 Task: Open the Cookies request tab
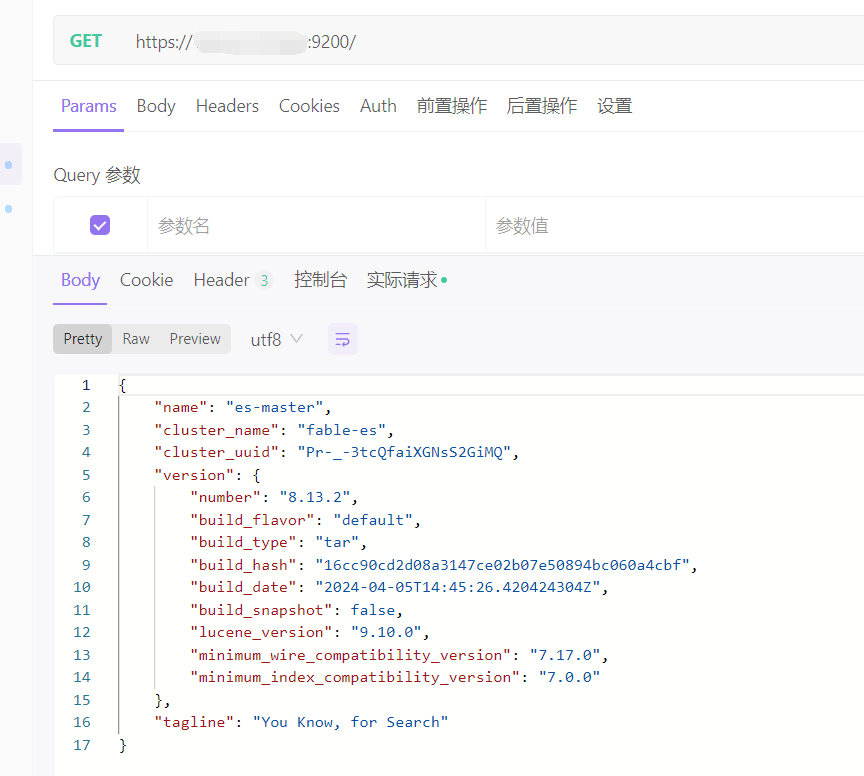(309, 106)
